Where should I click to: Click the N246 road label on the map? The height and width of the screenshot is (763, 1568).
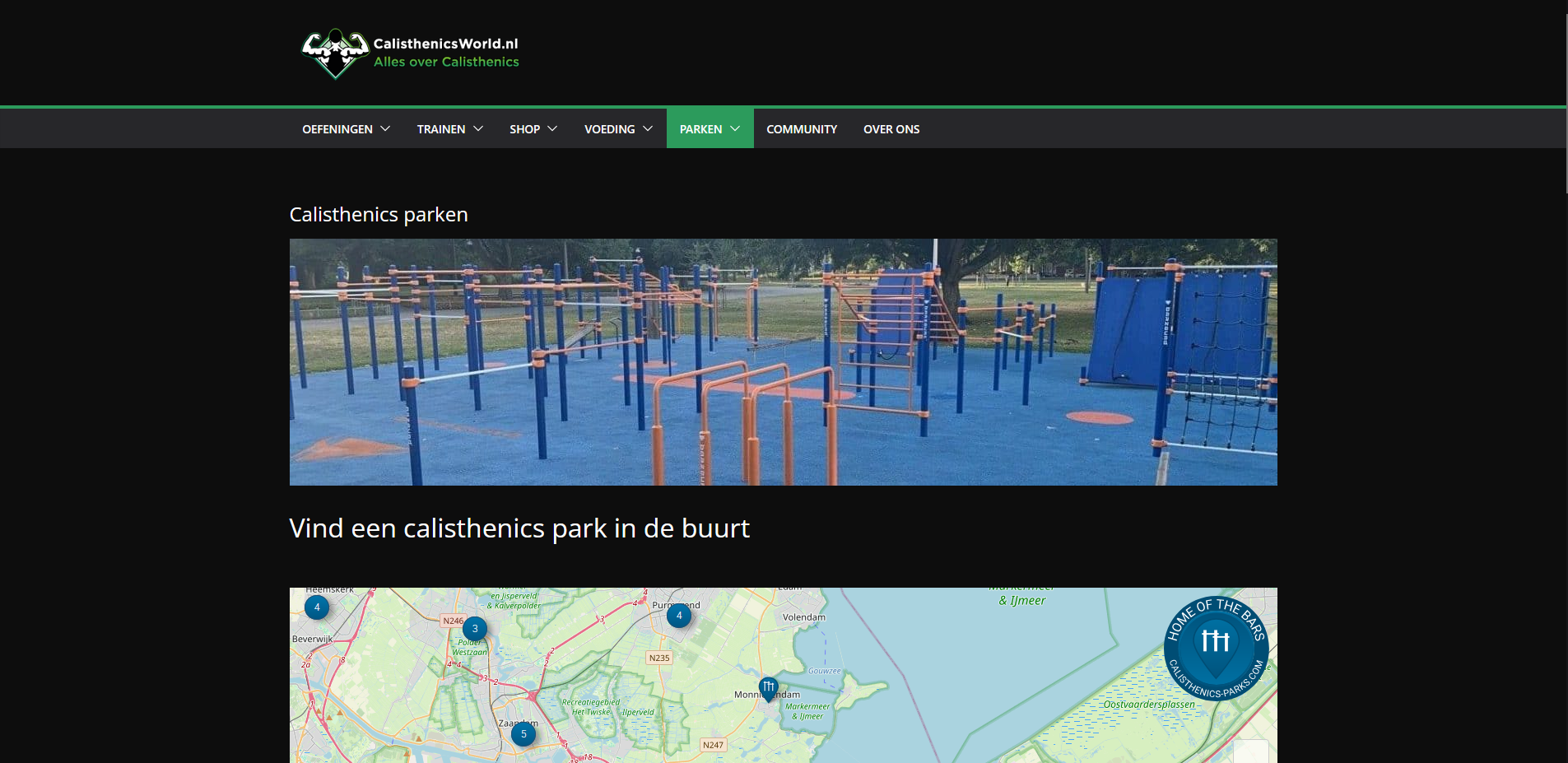pos(454,621)
